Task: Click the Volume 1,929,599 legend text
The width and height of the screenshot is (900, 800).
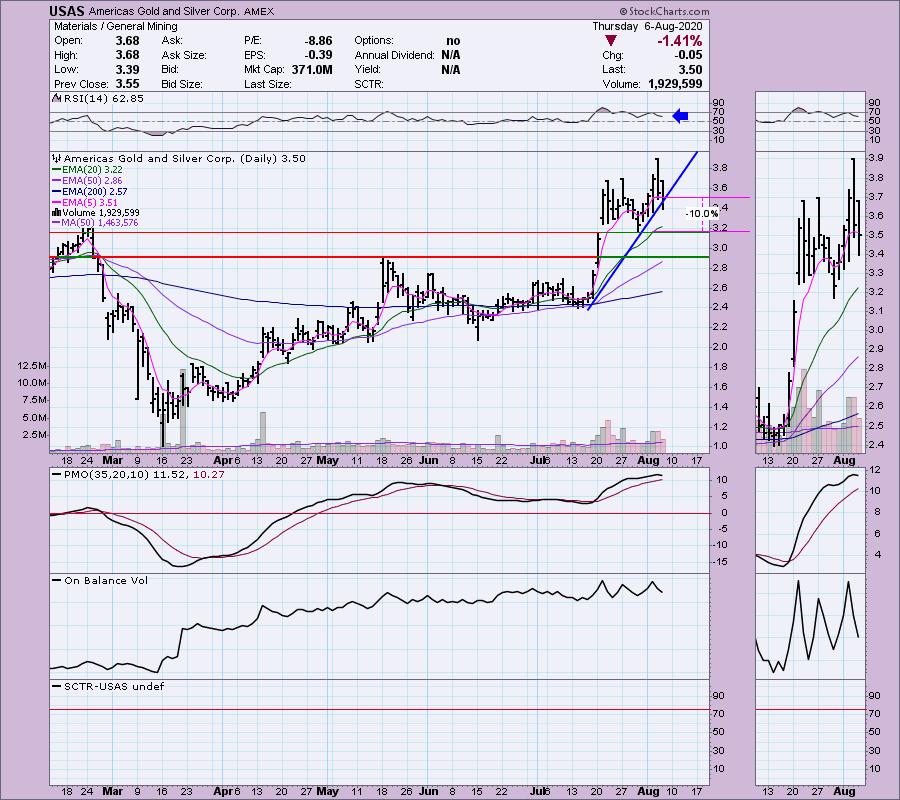Action: click(100, 212)
